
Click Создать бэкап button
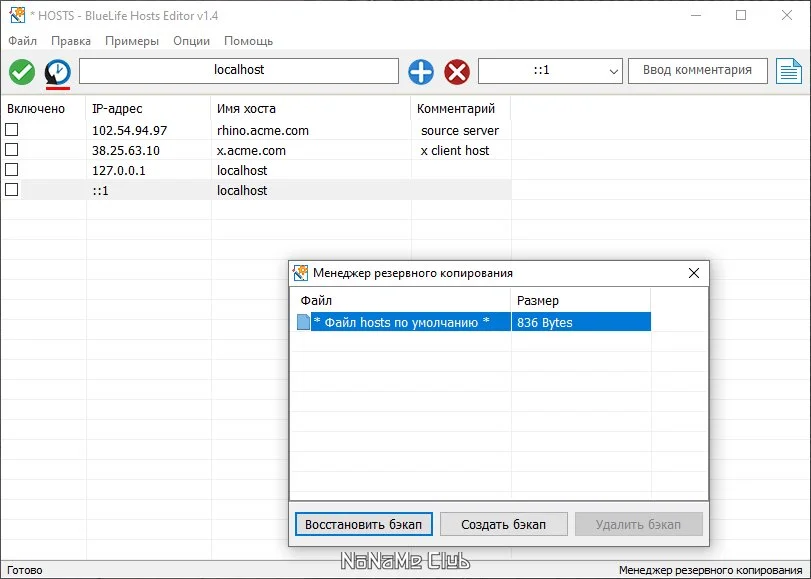click(x=504, y=524)
